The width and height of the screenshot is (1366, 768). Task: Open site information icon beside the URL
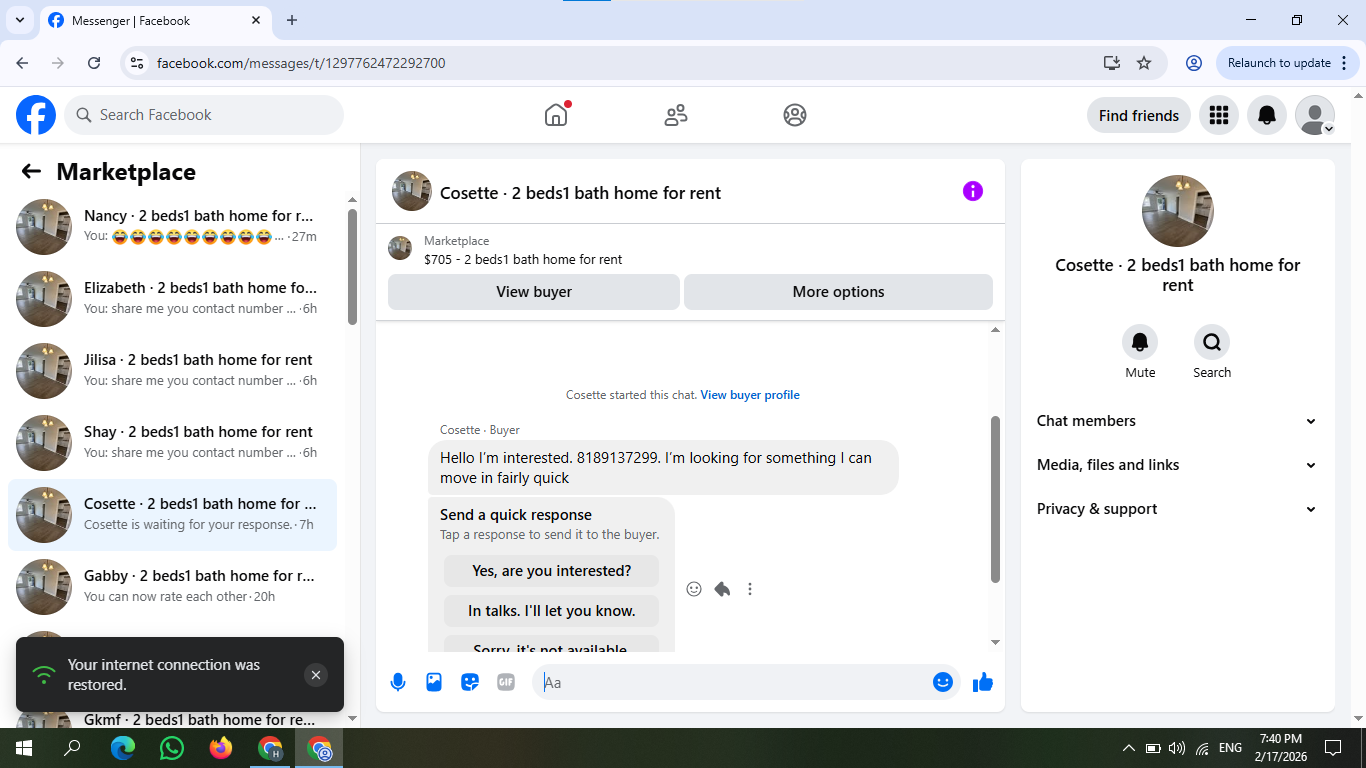[x=138, y=63]
